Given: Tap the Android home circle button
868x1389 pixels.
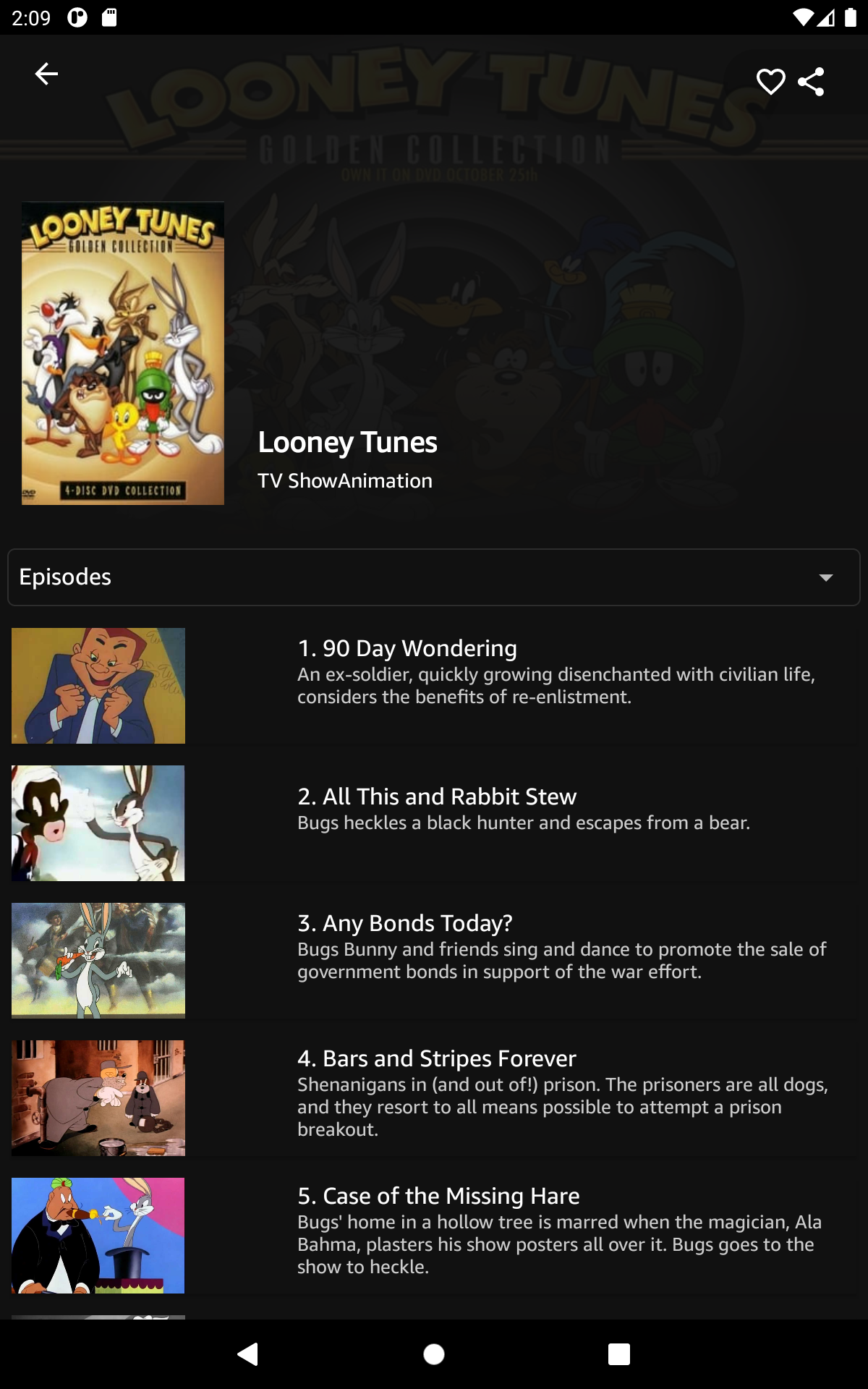Looking at the screenshot, I should click(434, 1354).
